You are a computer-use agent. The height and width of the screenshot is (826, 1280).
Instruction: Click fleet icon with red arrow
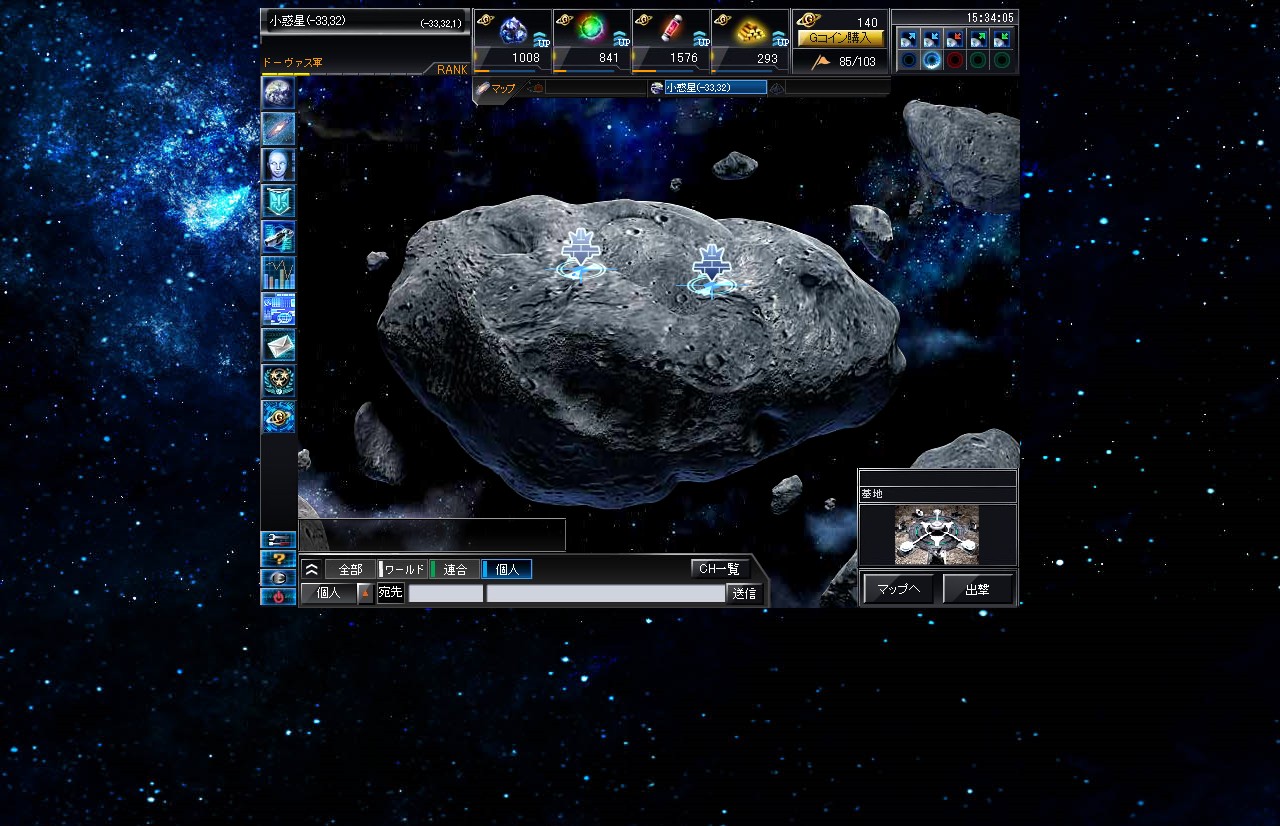(x=955, y=39)
